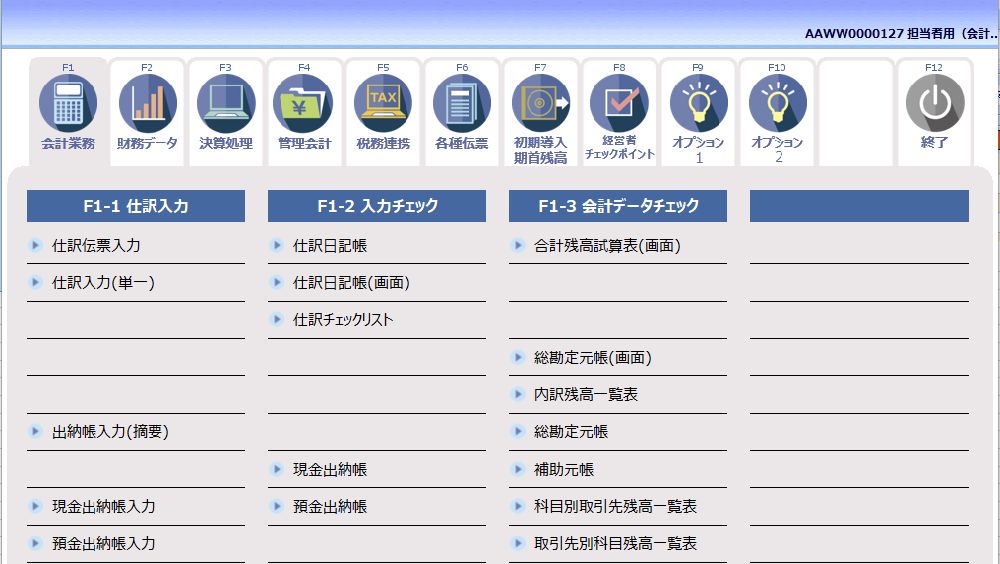The image size is (1000, 564).
Task: Open 補助元帳 link
Action: [x=564, y=470]
